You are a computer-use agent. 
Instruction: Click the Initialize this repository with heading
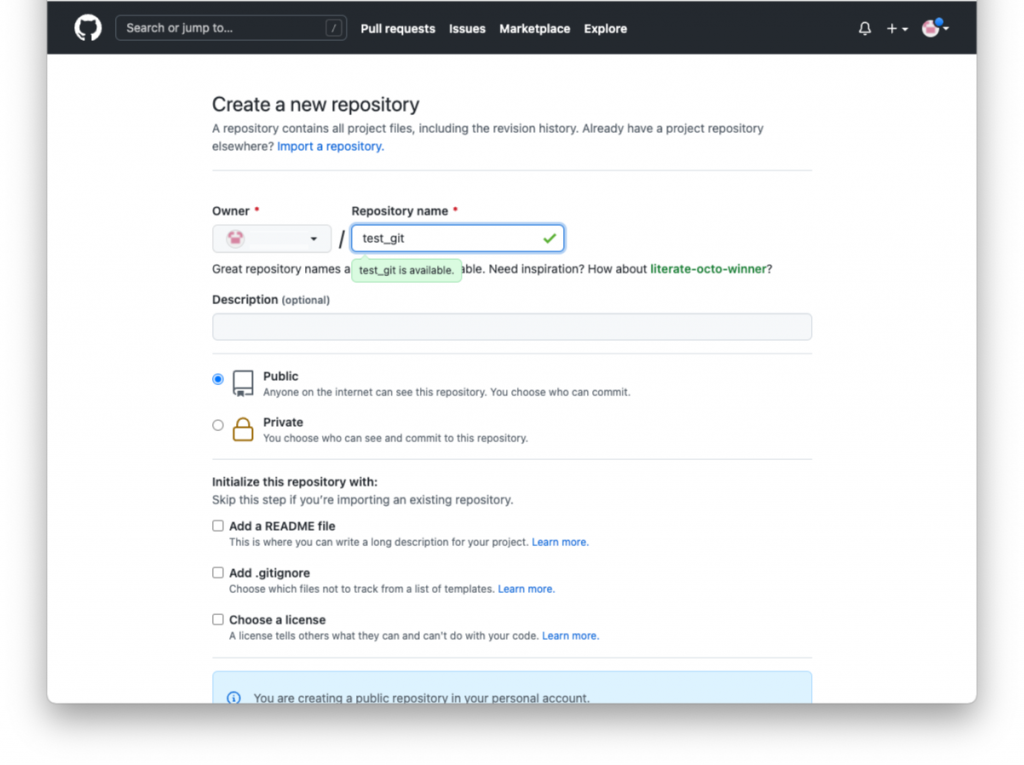click(x=295, y=482)
